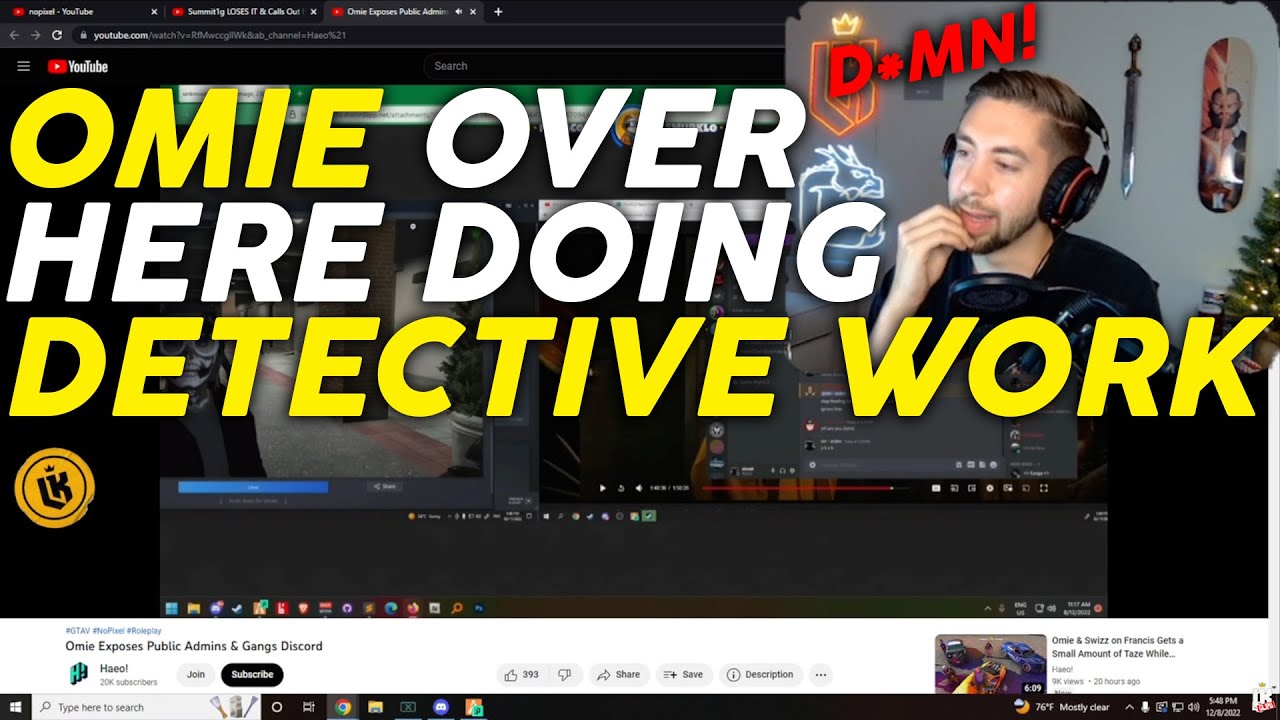View site security lock info

[x=83, y=35]
